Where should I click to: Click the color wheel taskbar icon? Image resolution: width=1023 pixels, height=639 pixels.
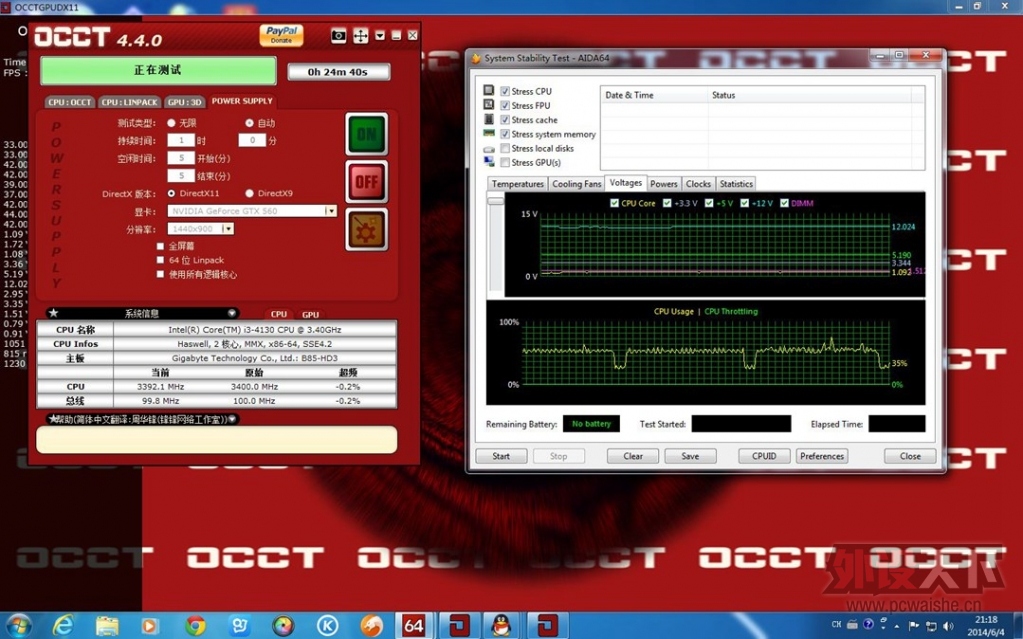[x=283, y=625]
